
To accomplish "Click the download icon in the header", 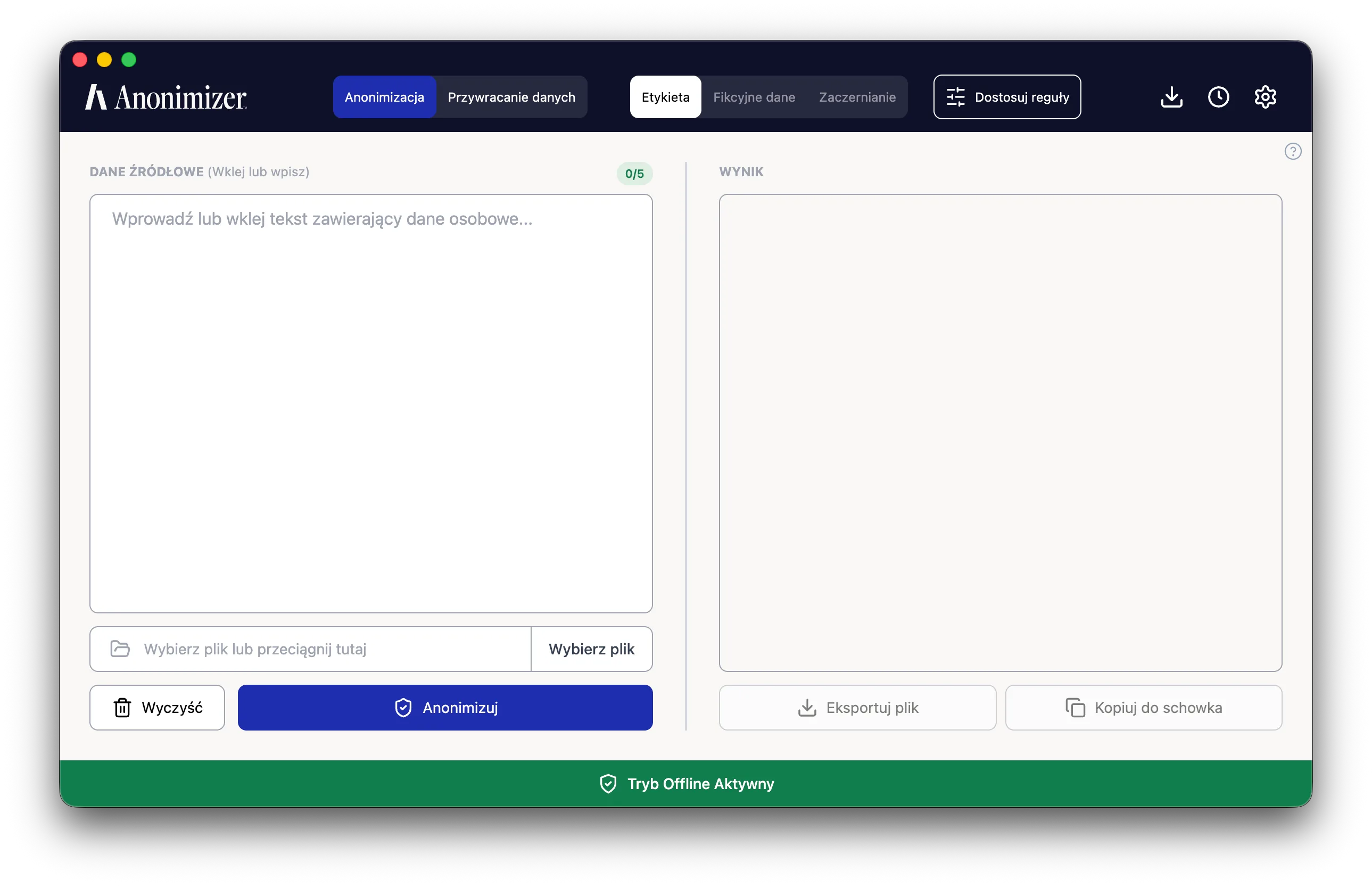I will pos(1171,97).
